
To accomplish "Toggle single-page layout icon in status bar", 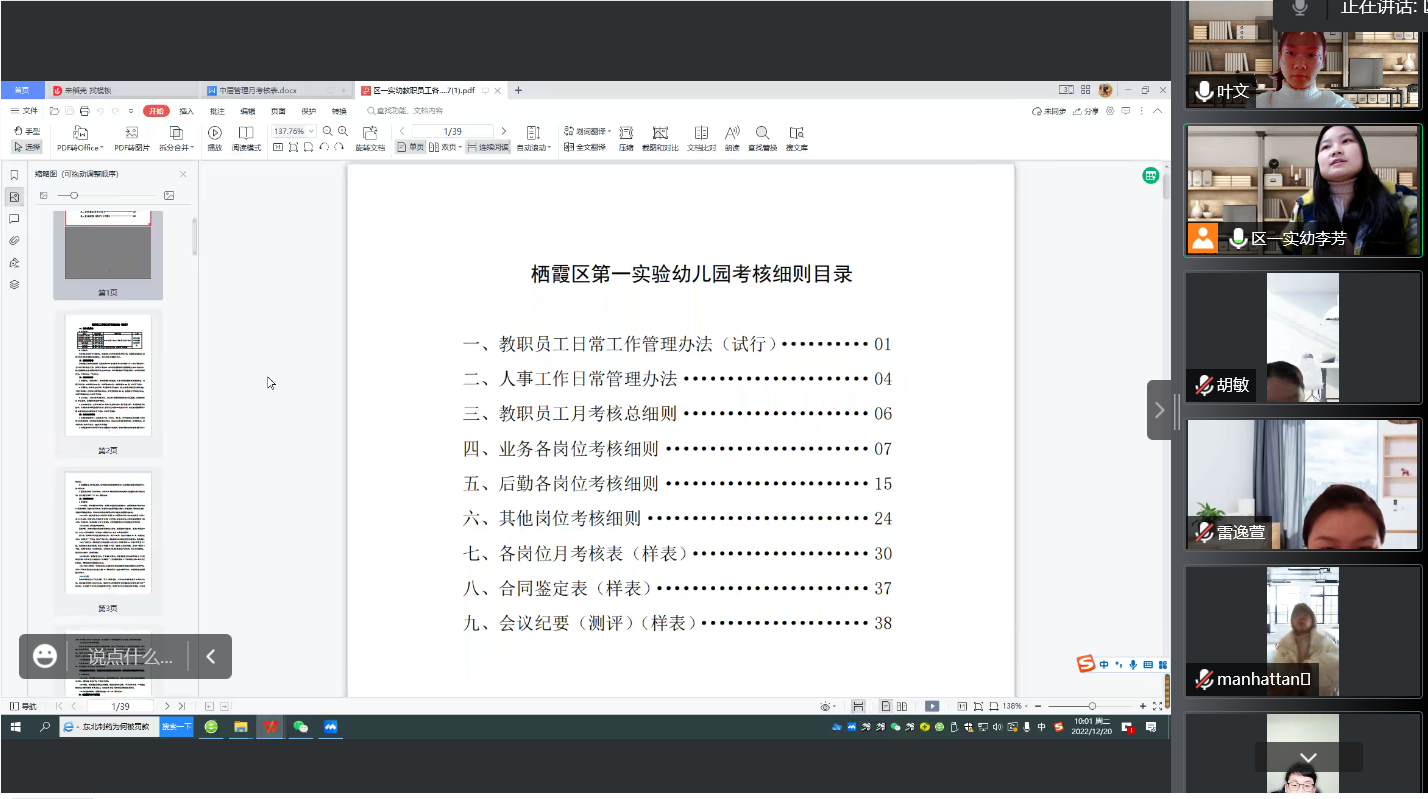I will [886, 706].
